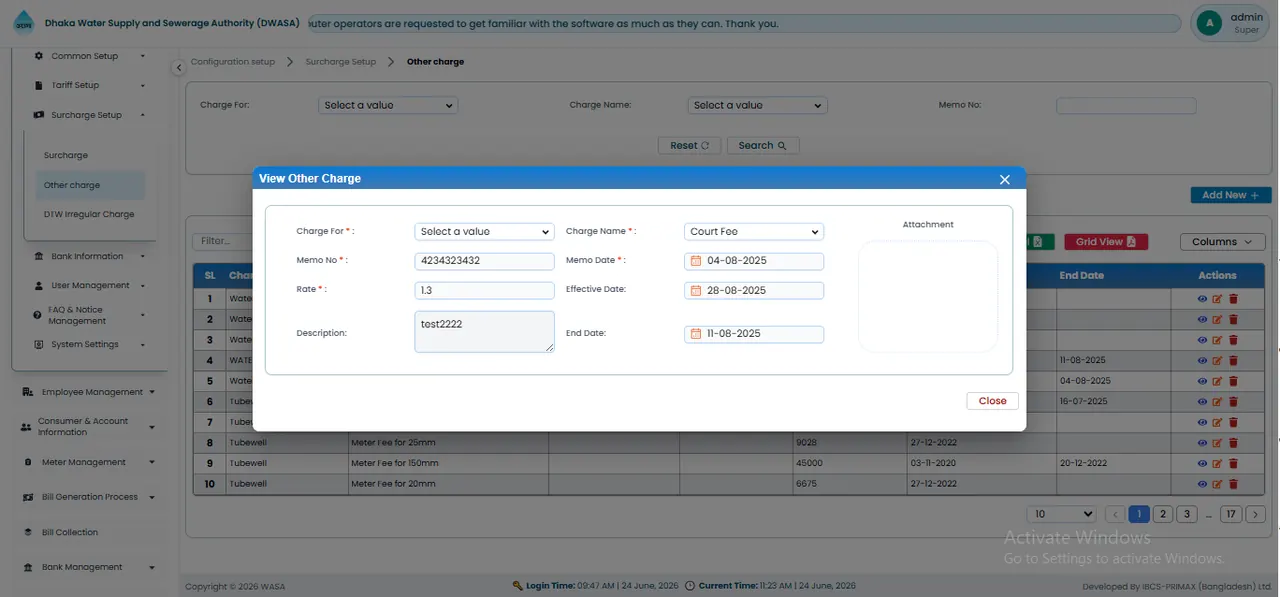Open the Charge For dropdown in dialog
1280x597 pixels.
(x=484, y=232)
